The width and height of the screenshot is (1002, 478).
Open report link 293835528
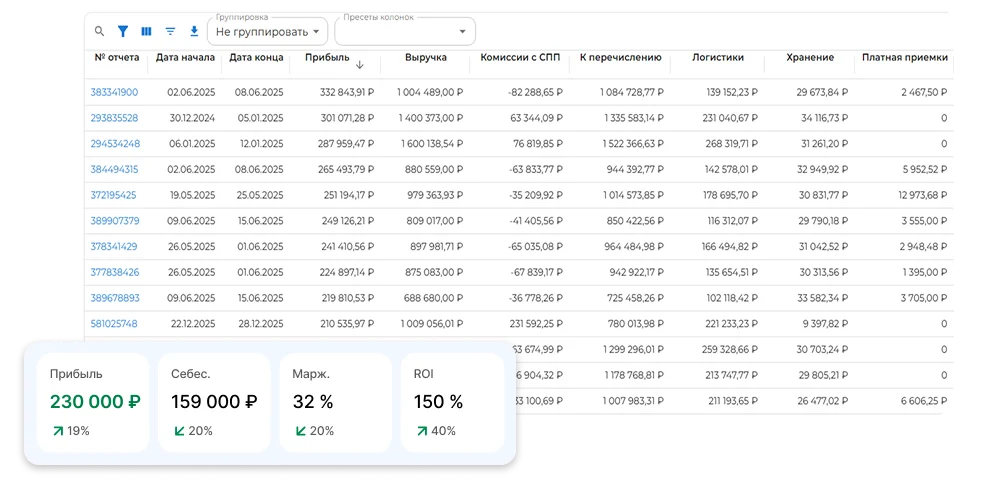point(114,118)
